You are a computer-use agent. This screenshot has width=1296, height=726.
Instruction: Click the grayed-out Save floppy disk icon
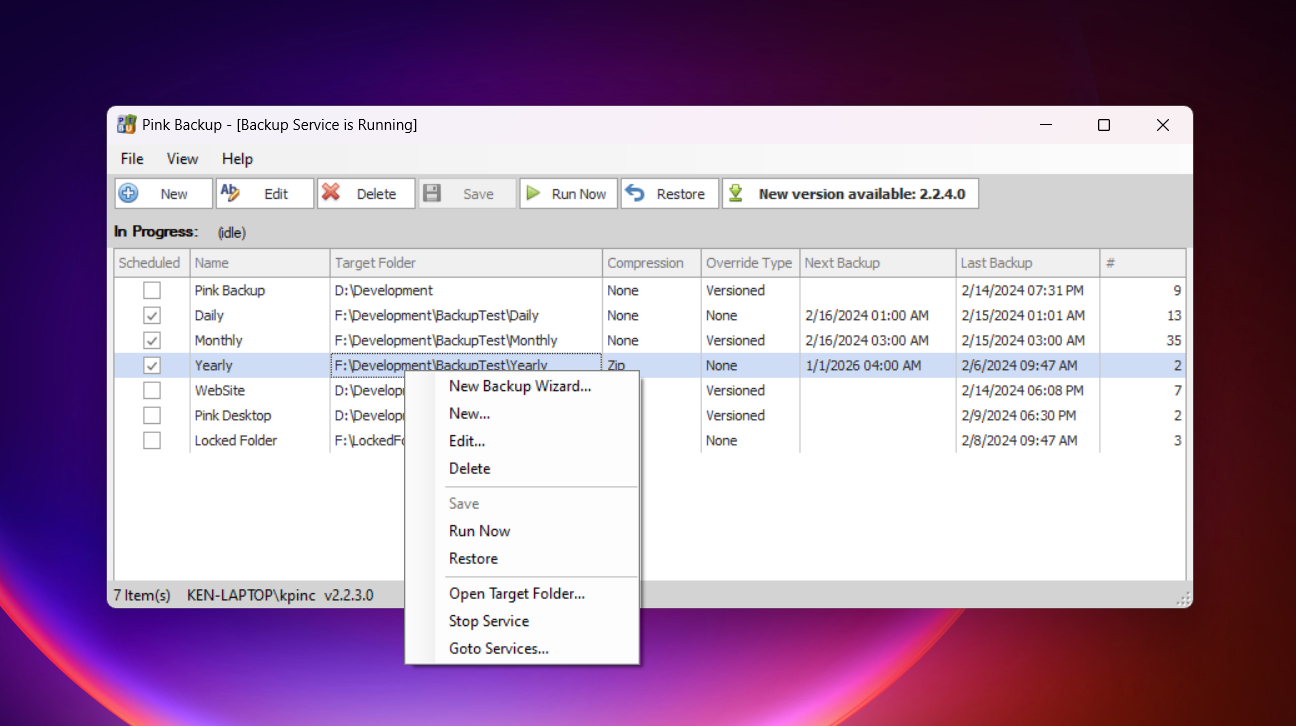[432, 193]
